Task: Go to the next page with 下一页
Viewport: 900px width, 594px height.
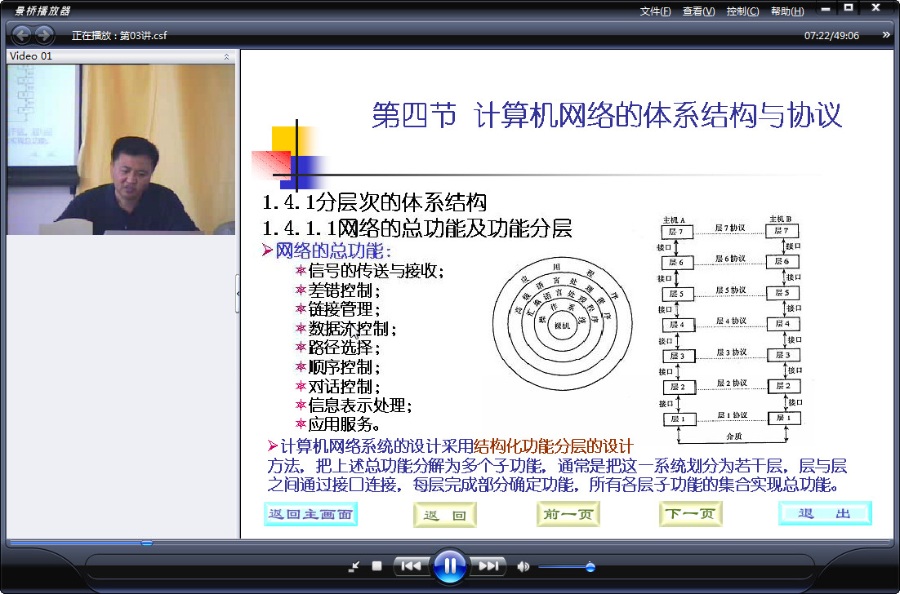Action: (x=690, y=514)
